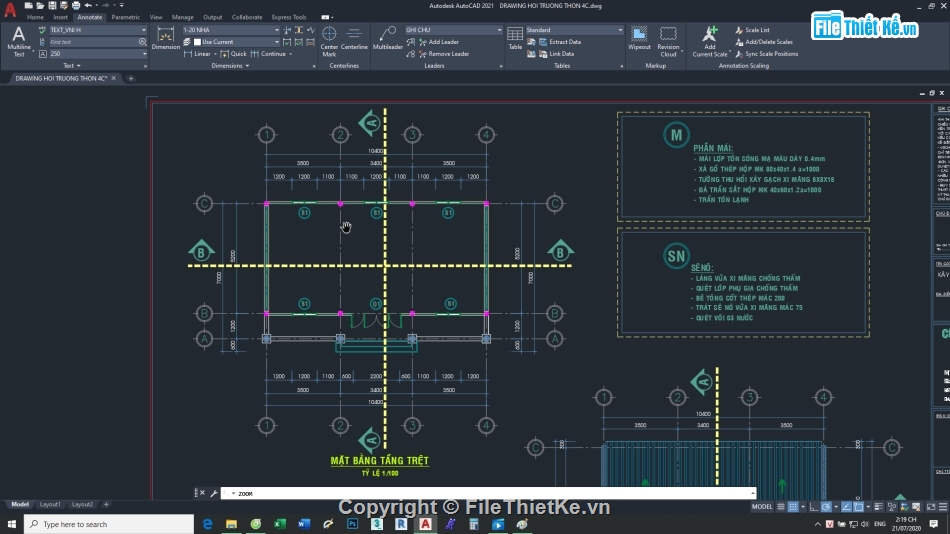This screenshot has height=534, width=950.
Task: Select the Centerline tool
Action: [354, 38]
